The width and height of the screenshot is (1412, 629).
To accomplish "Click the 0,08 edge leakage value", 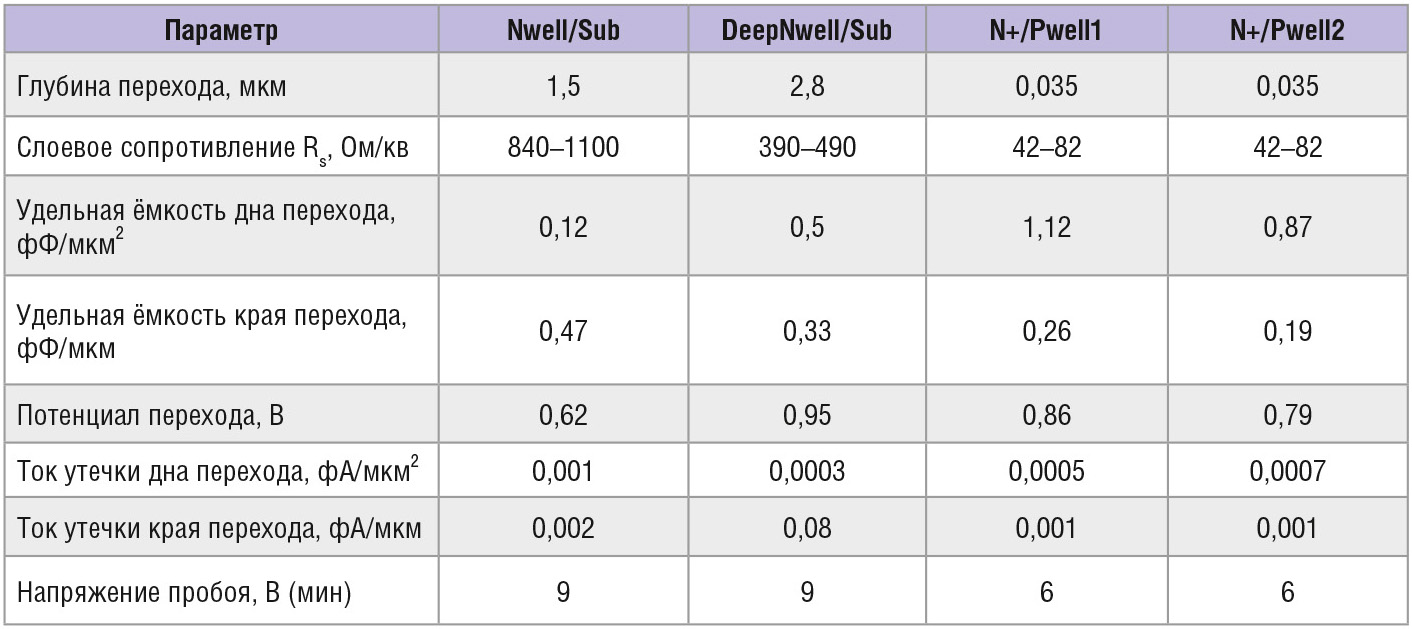I will (806, 529).
